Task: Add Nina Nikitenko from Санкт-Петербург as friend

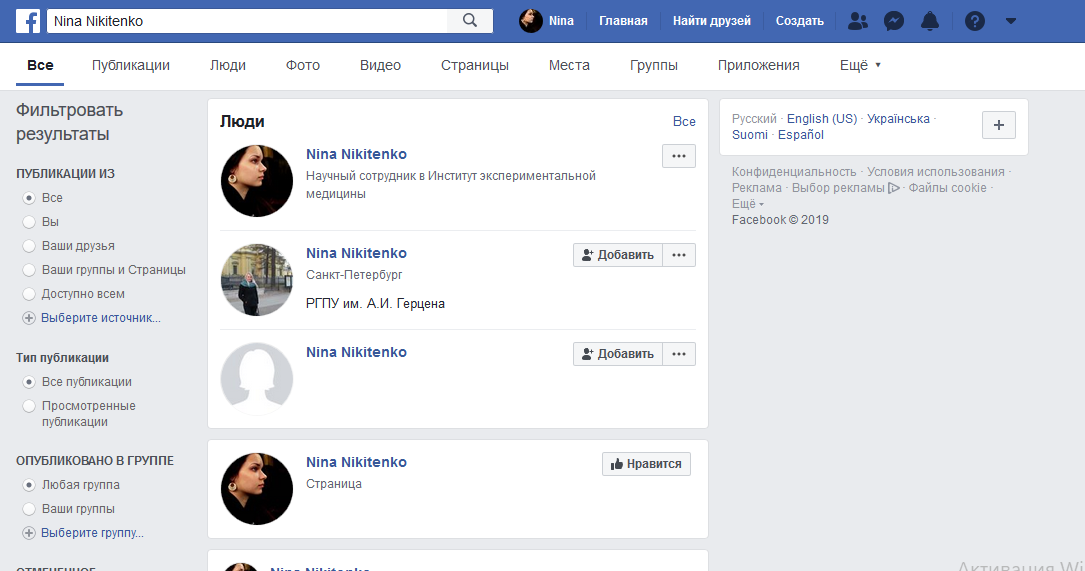Action: [x=618, y=255]
